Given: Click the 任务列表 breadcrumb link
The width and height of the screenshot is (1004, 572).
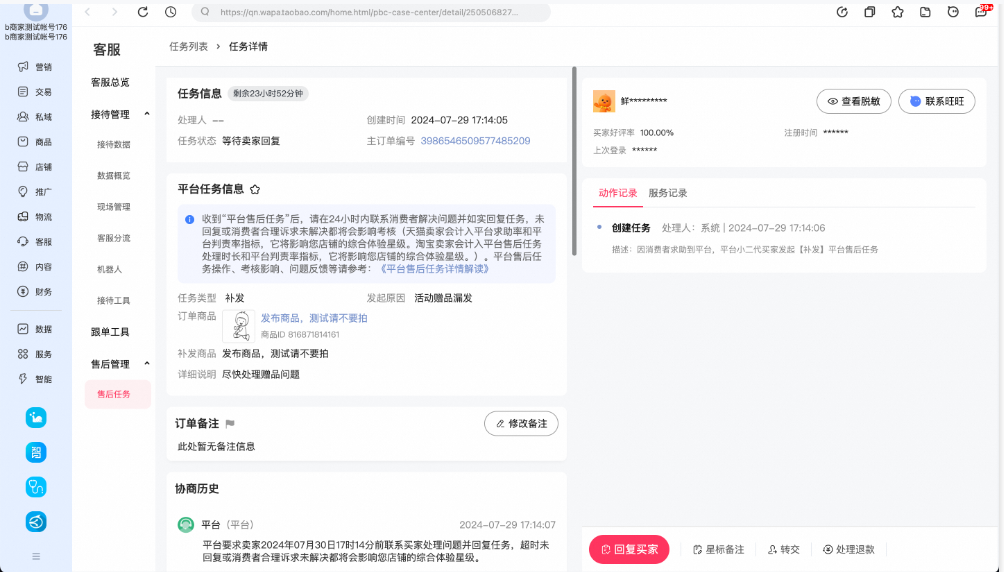Looking at the screenshot, I should point(188,46).
